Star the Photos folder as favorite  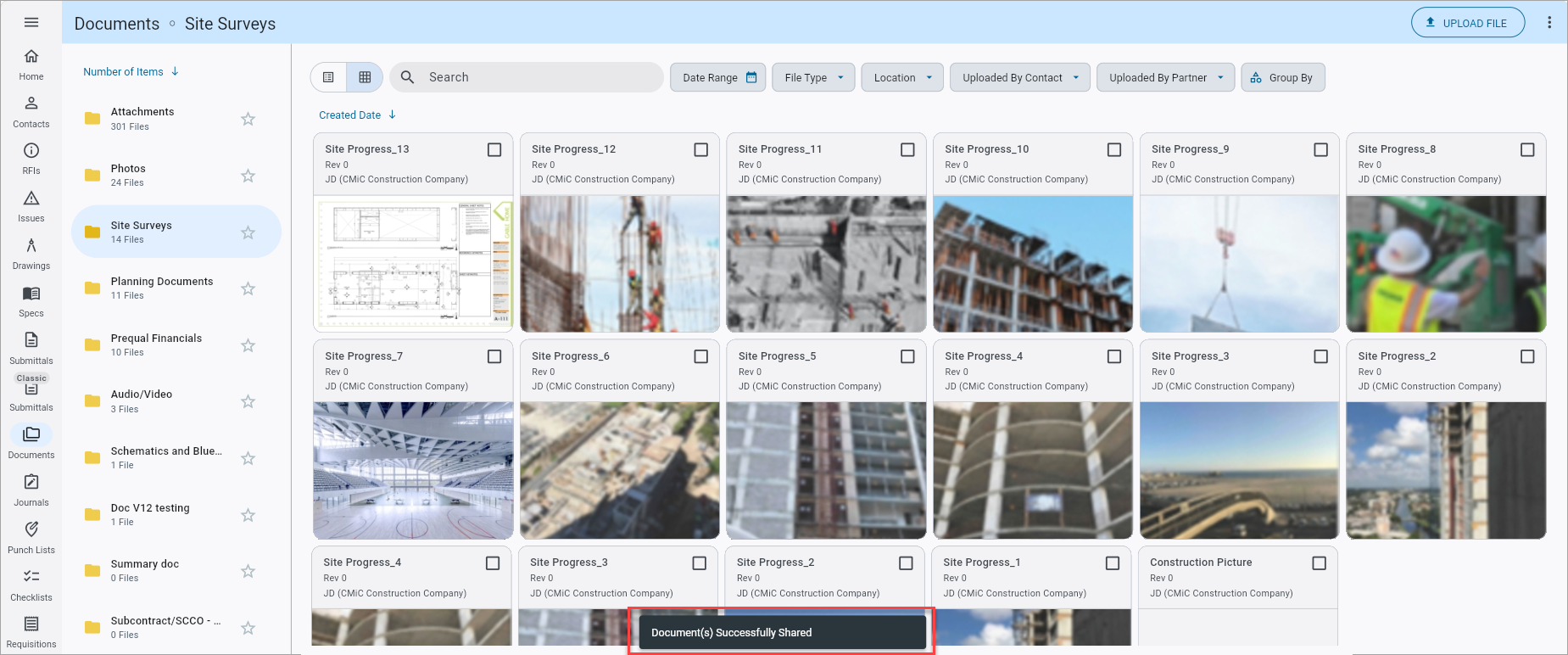(x=248, y=176)
